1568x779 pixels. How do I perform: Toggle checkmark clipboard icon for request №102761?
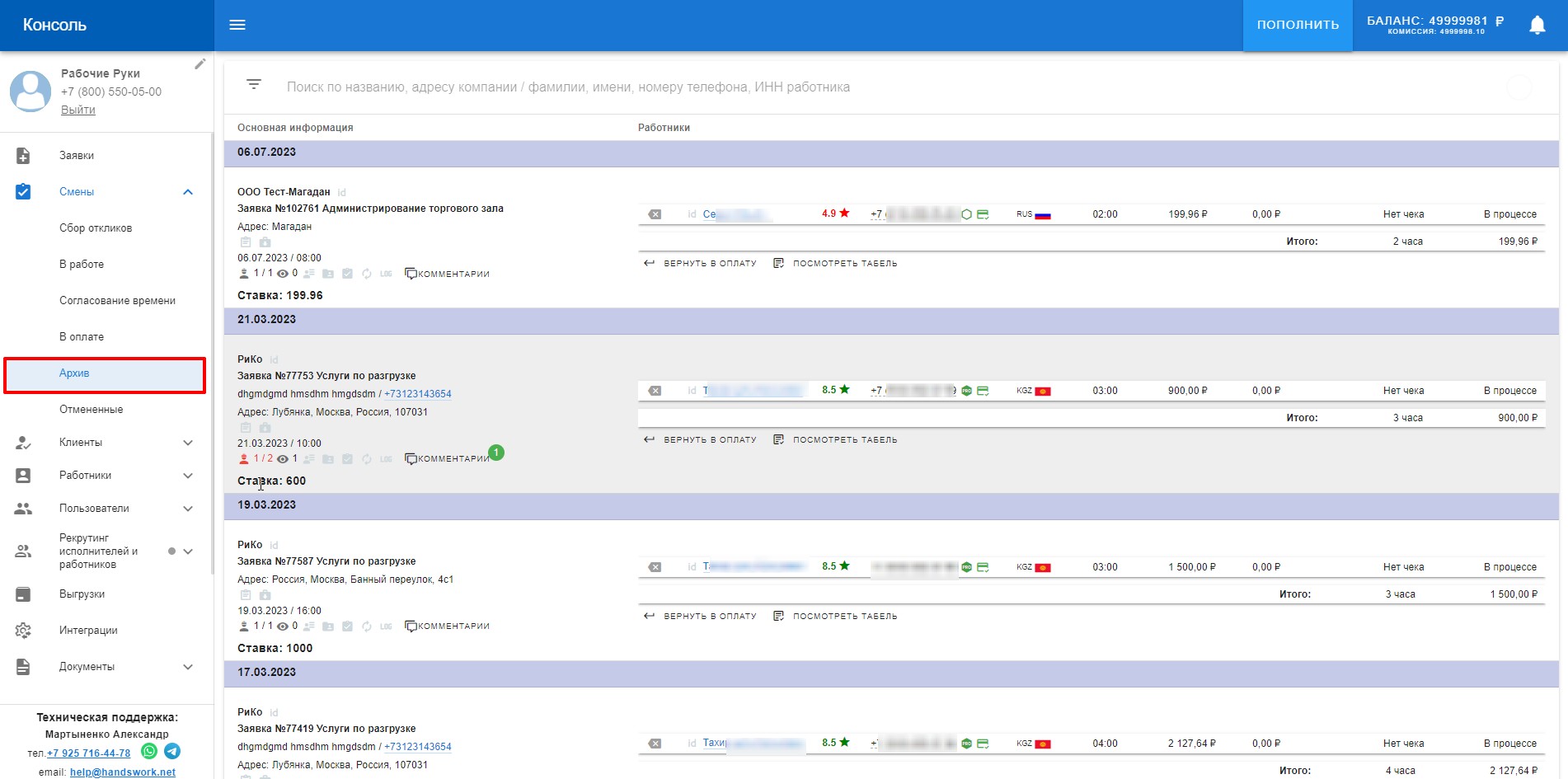[x=347, y=274]
